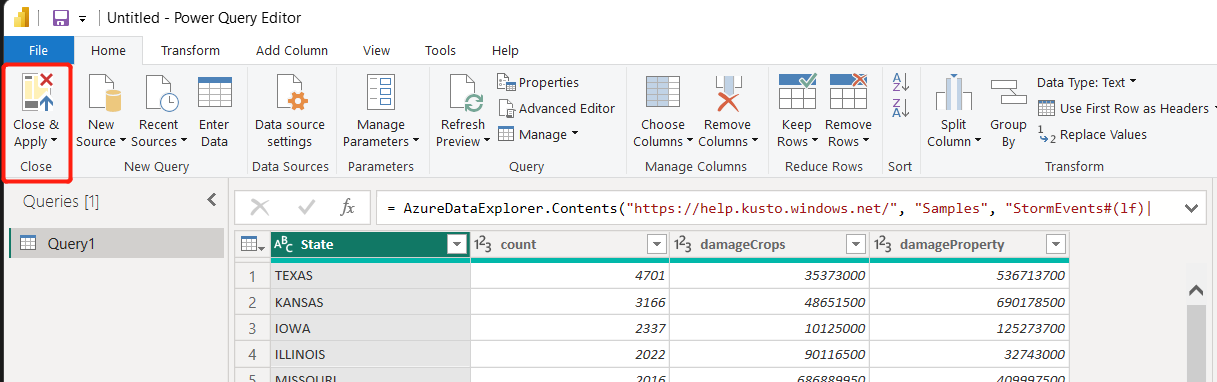Open the Data Type: Text dropdown
Viewport: 1217px width, 382px height.
pos(1087,83)
